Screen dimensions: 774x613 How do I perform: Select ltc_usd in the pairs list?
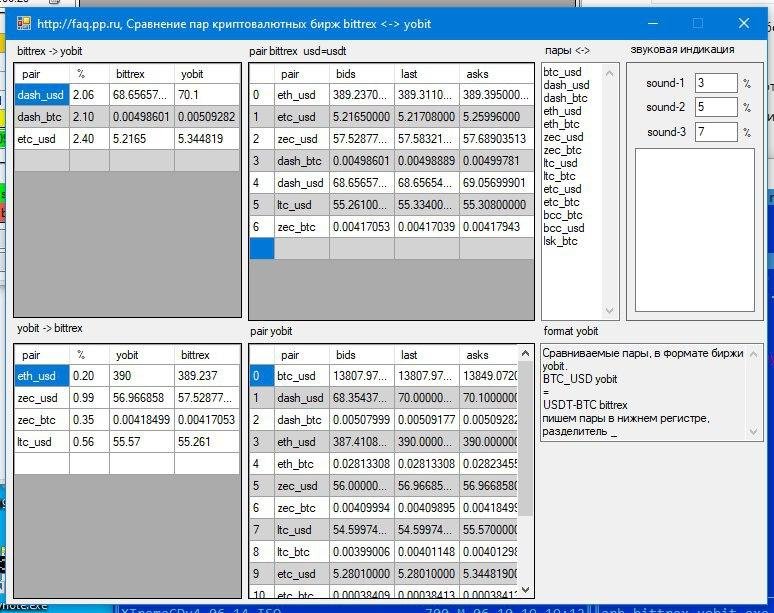560,163
